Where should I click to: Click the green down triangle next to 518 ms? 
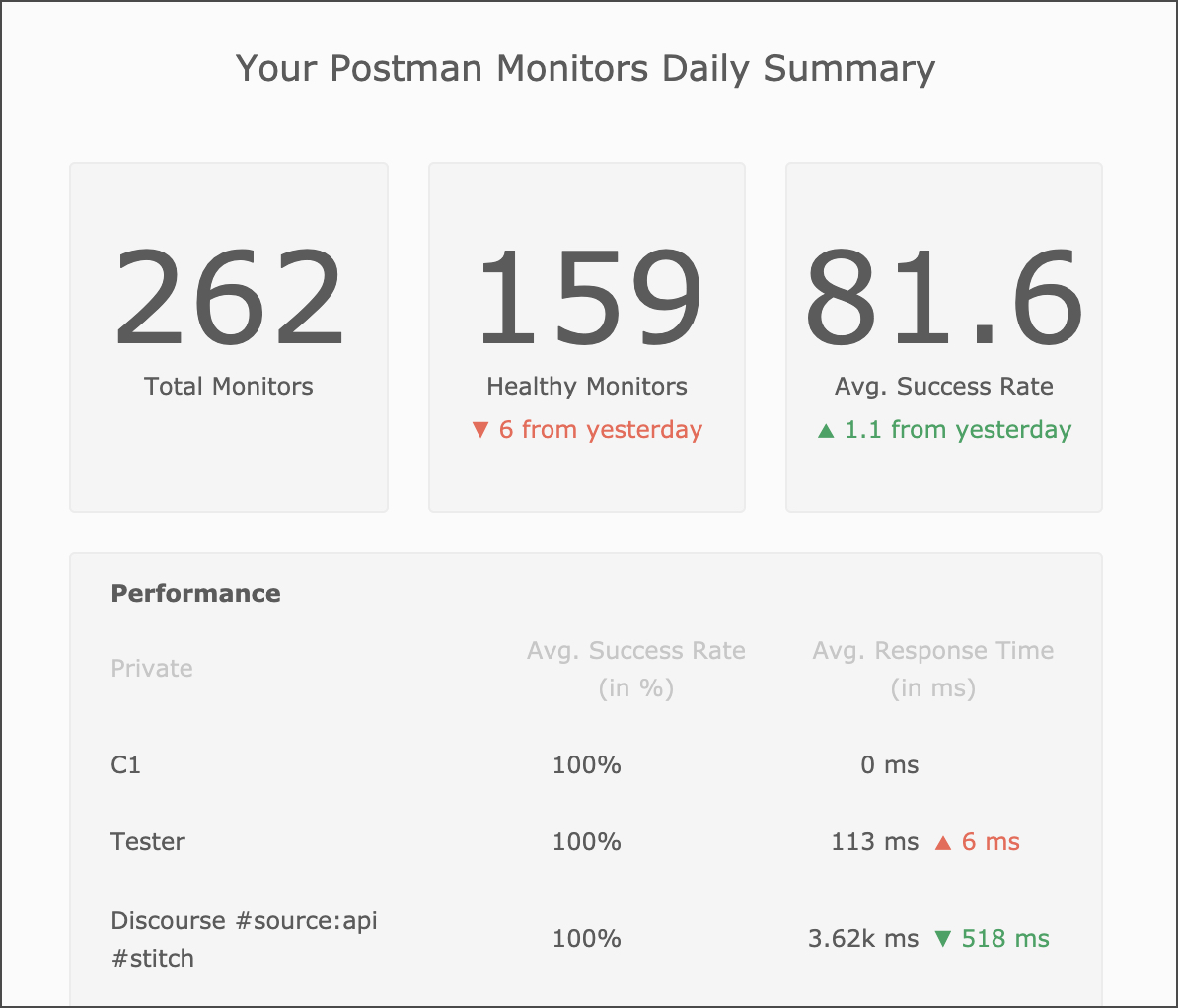[942, 939]
